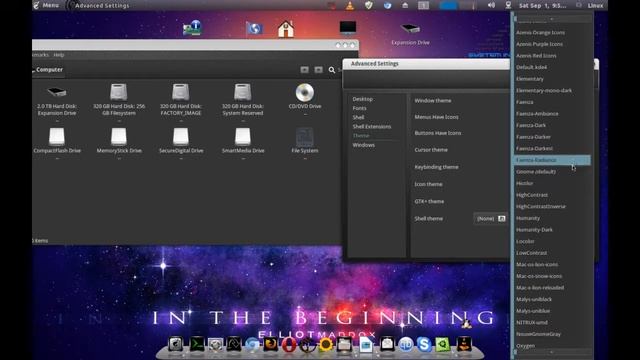Launch Firefox from the dock

pyautogui.click(x=270, y=344)
